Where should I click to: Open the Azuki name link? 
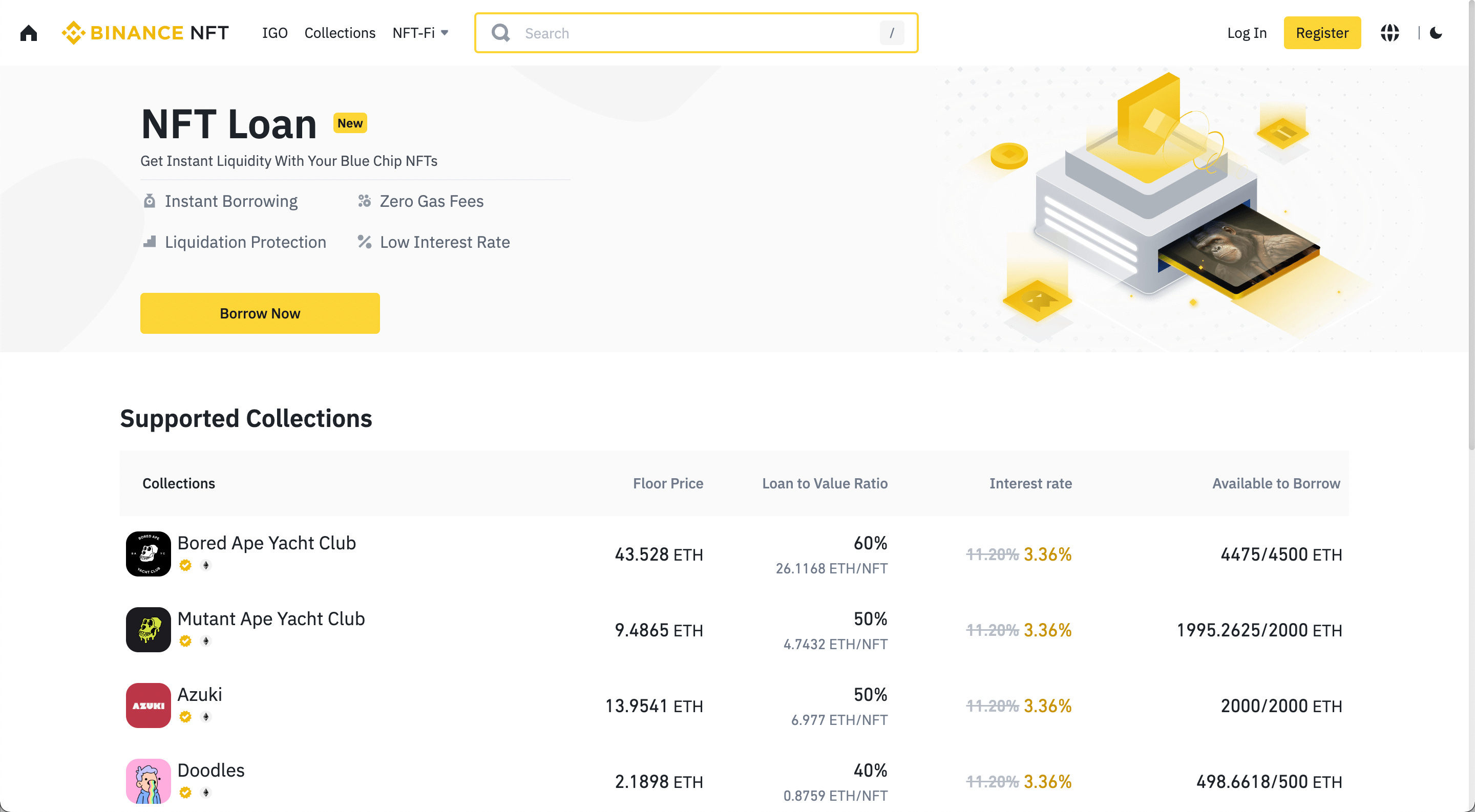[199, 694]
